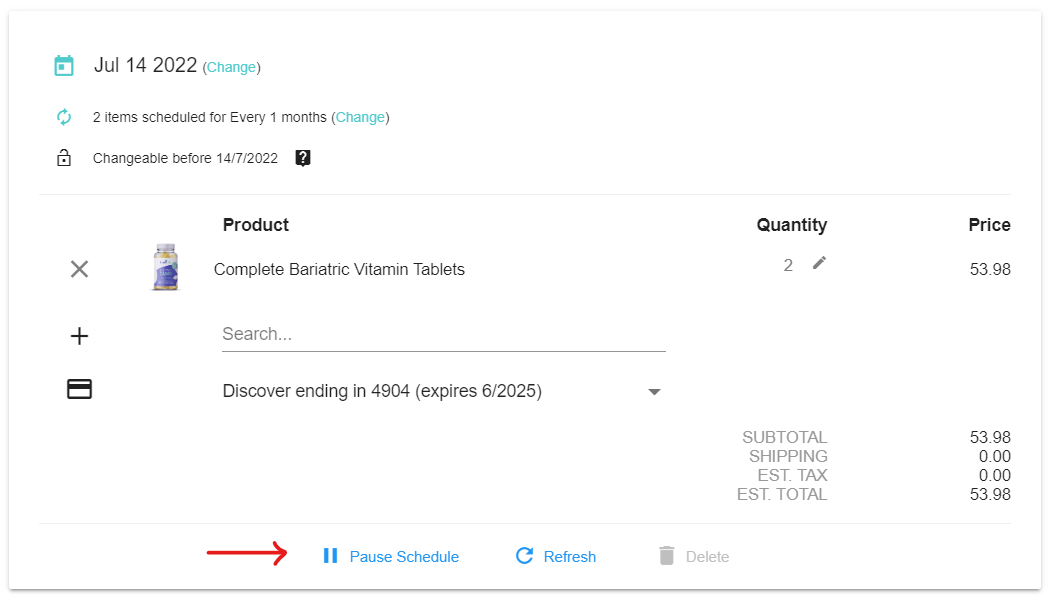Expand the payment method dropdown arrow
This screenshot has height=607, width=1062.
pyautogui.click(x=654, y=392)
